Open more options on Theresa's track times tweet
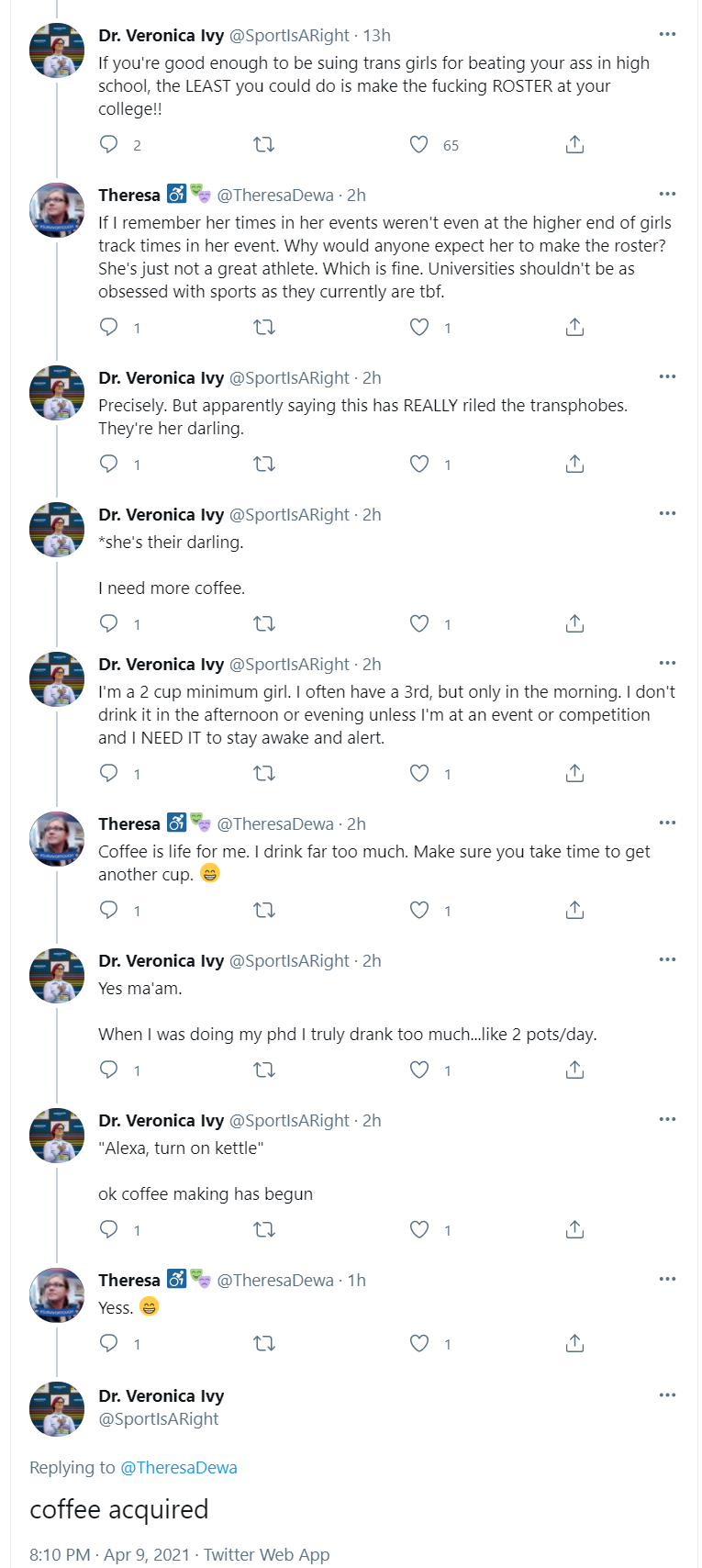Viewport: 702px width, 1568px height. click(x=667, y=194)
